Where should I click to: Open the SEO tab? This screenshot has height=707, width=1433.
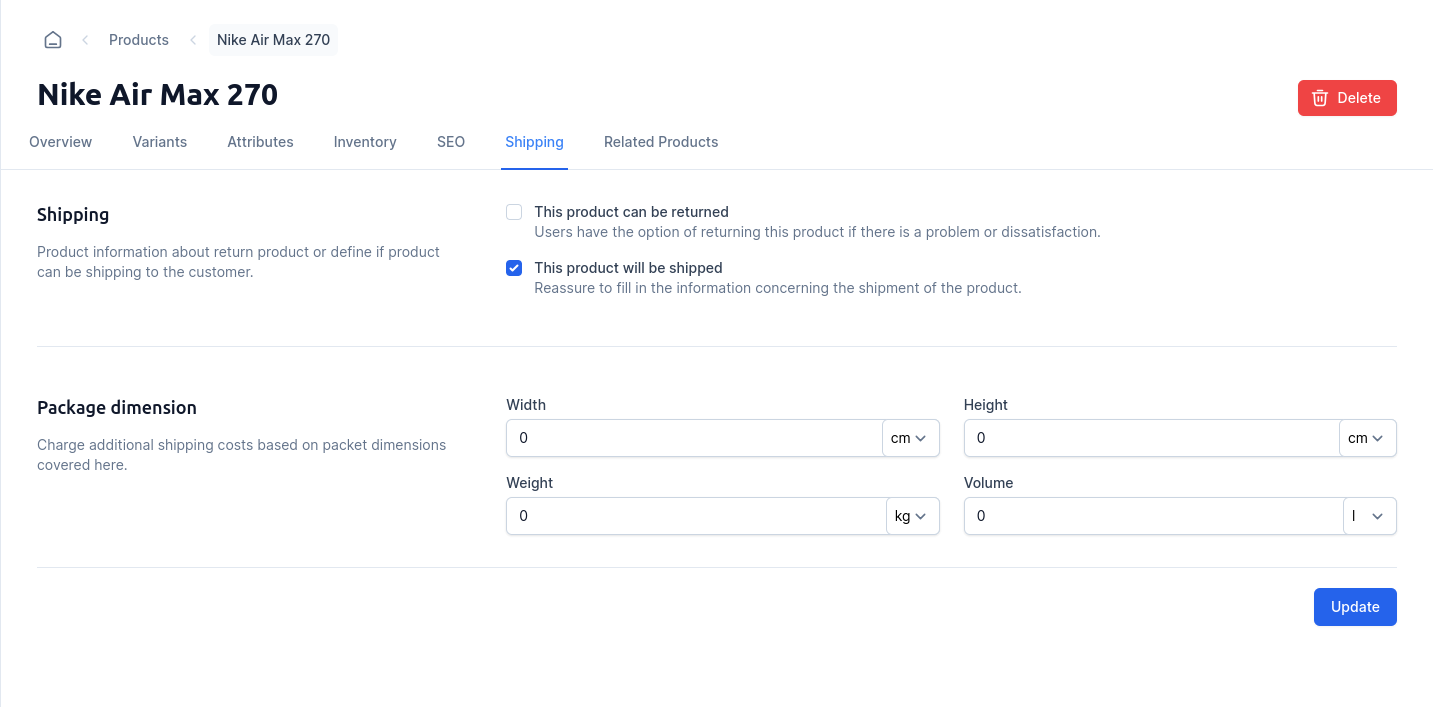tap(451, 142)
